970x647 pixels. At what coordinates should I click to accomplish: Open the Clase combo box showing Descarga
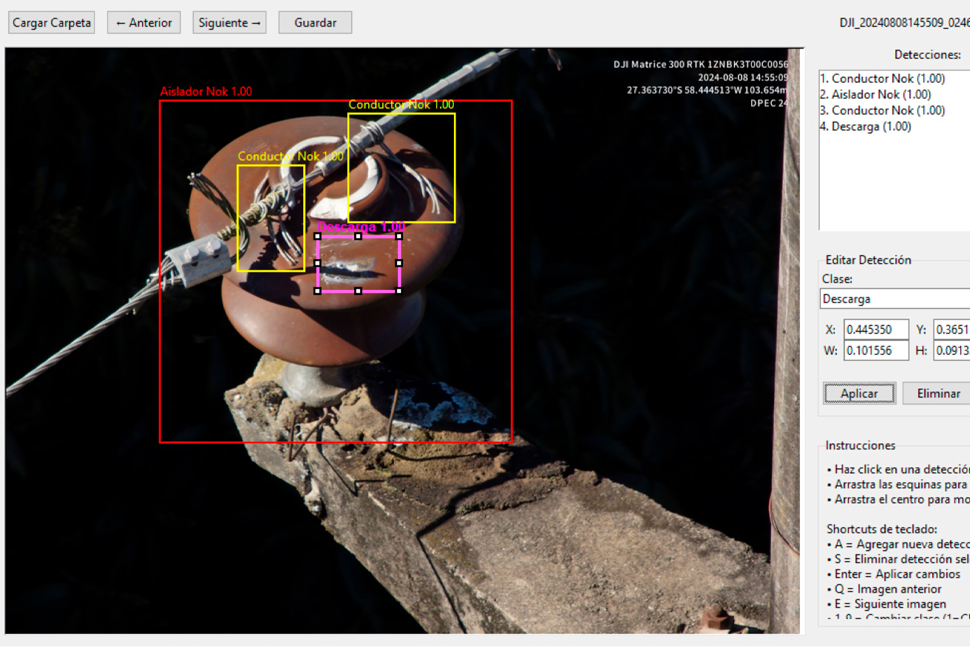click(895, 299)
